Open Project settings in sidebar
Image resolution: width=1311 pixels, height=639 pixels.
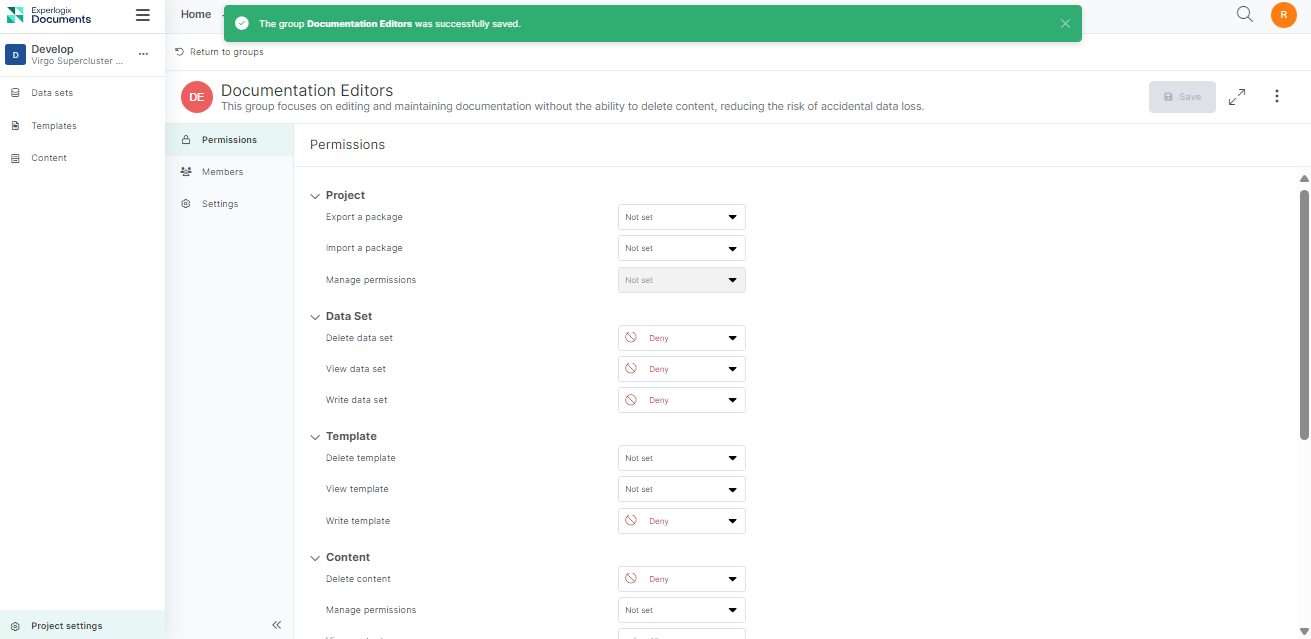coord(82,626)
